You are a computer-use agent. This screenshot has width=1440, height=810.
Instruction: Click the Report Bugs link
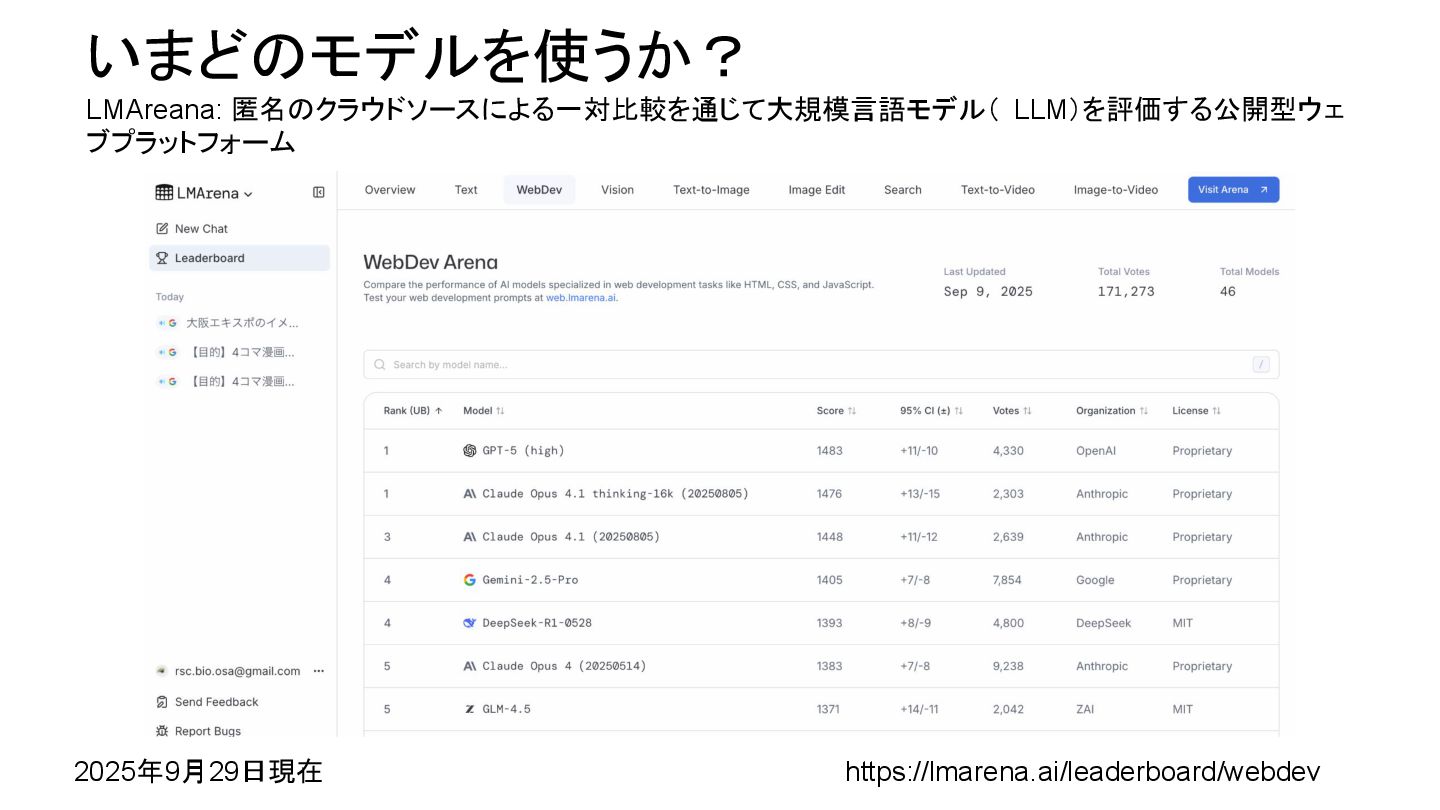coord(208,731)
